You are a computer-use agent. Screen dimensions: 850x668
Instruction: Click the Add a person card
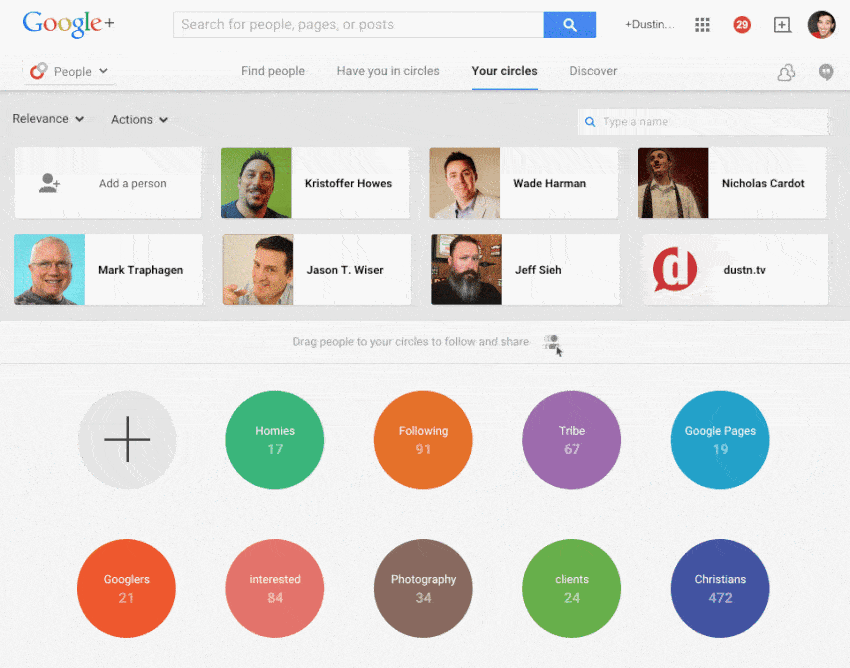(x=108, y=183)
